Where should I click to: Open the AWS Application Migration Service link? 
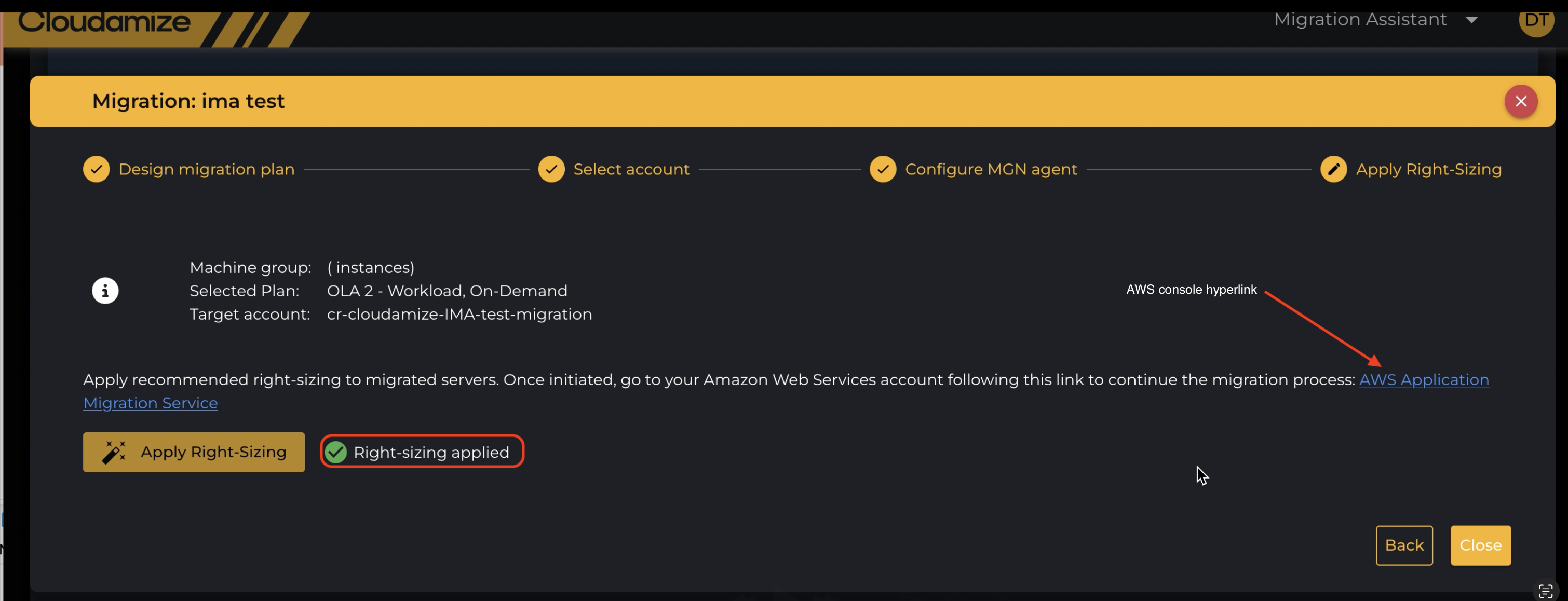(1423, 379)
